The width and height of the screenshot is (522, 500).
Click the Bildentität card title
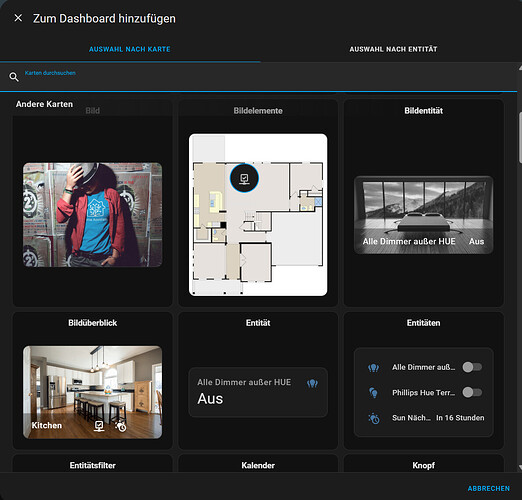click(x=424, y=111)
